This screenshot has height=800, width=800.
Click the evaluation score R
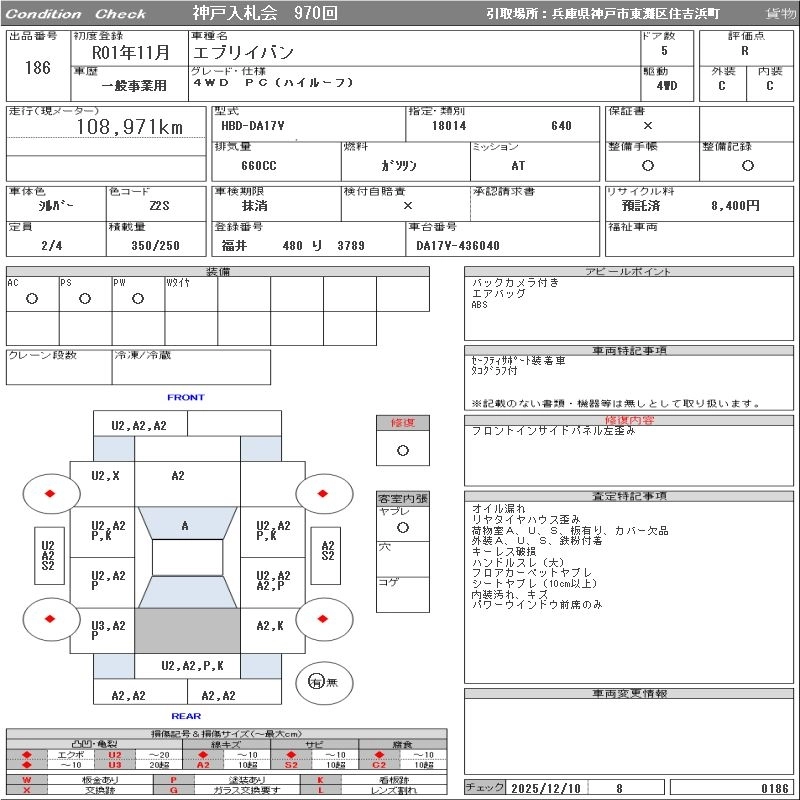click(x=745, y=51)
